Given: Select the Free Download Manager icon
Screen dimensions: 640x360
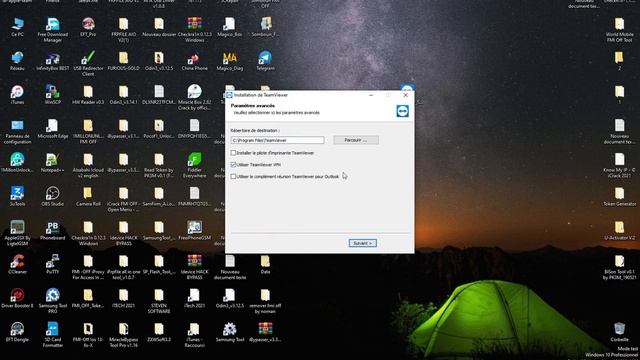Looking at the screenshot, I should (x=53, y=30).
